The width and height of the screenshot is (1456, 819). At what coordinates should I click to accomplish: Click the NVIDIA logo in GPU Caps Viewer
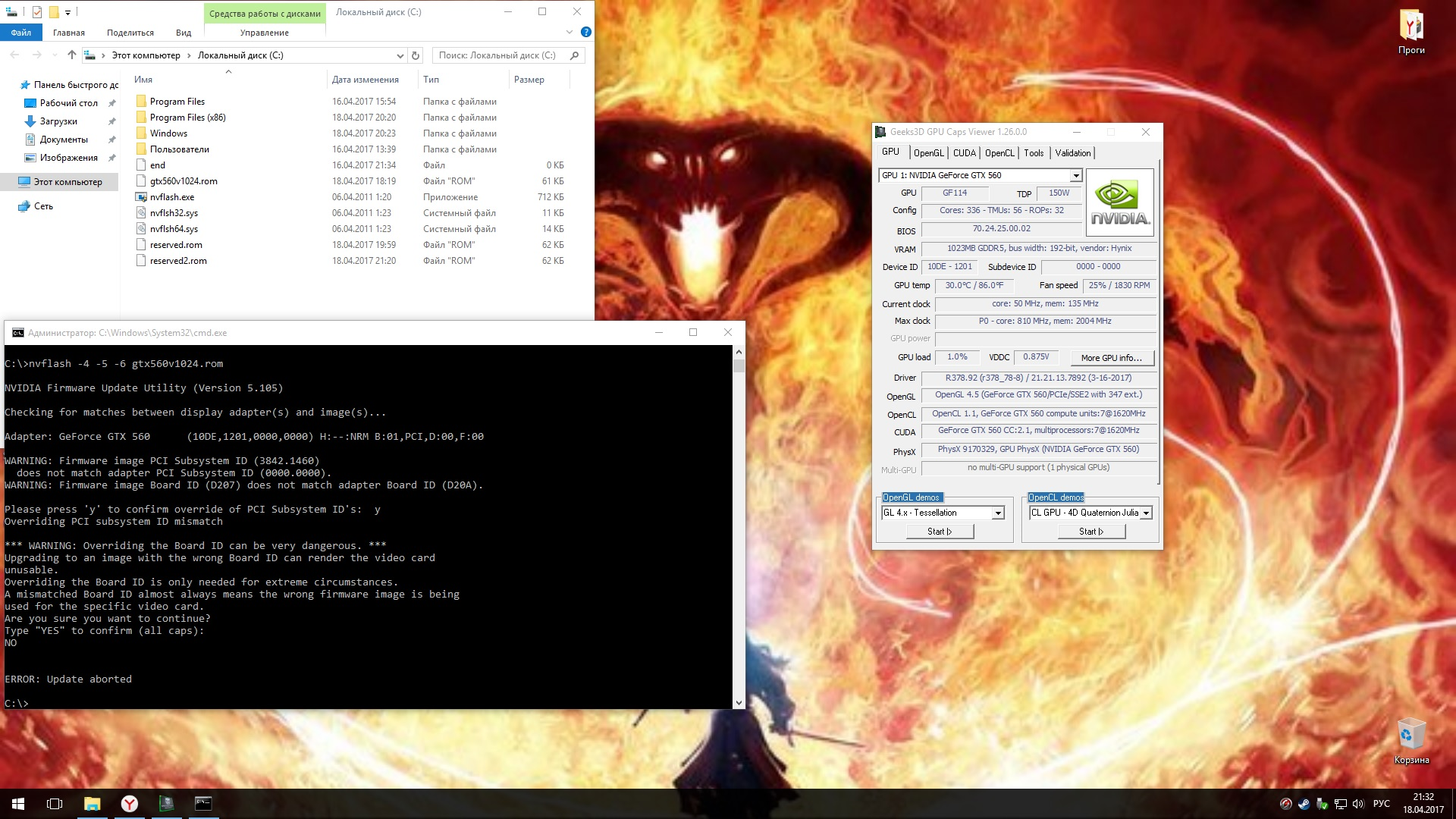click(x=1119, y=202)
